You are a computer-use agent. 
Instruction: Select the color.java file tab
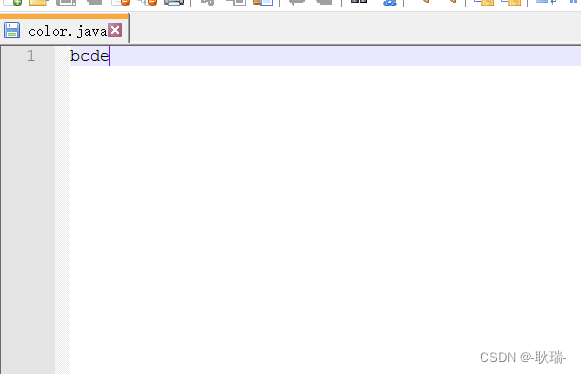point(64,30)
